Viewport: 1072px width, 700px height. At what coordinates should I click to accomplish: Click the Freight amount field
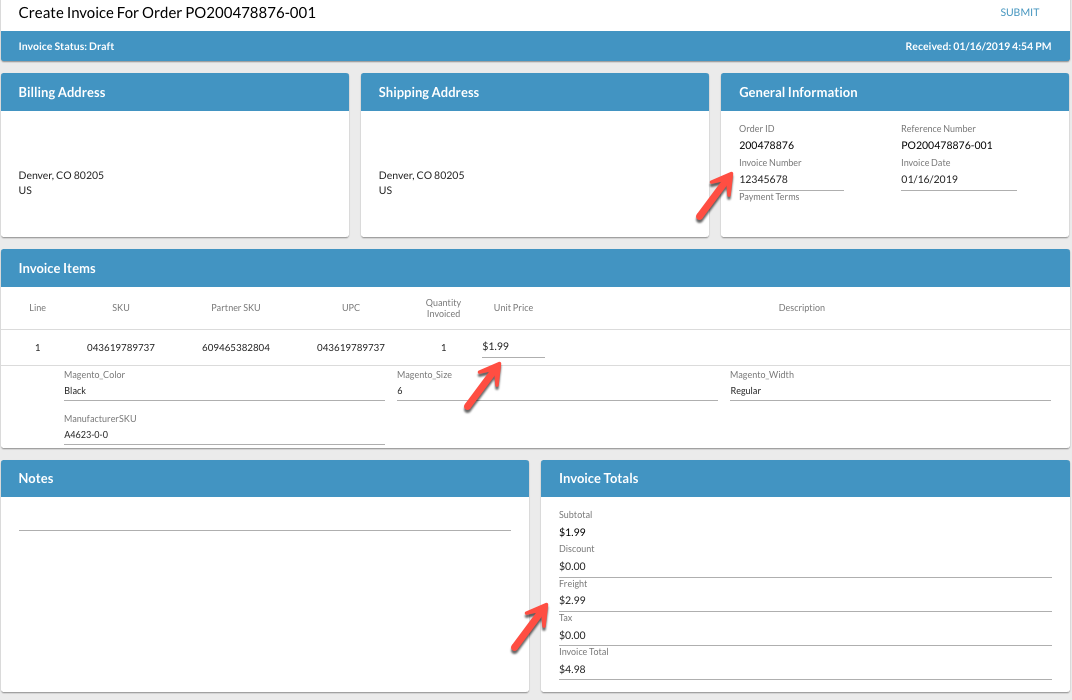click(x=804, y=601)
